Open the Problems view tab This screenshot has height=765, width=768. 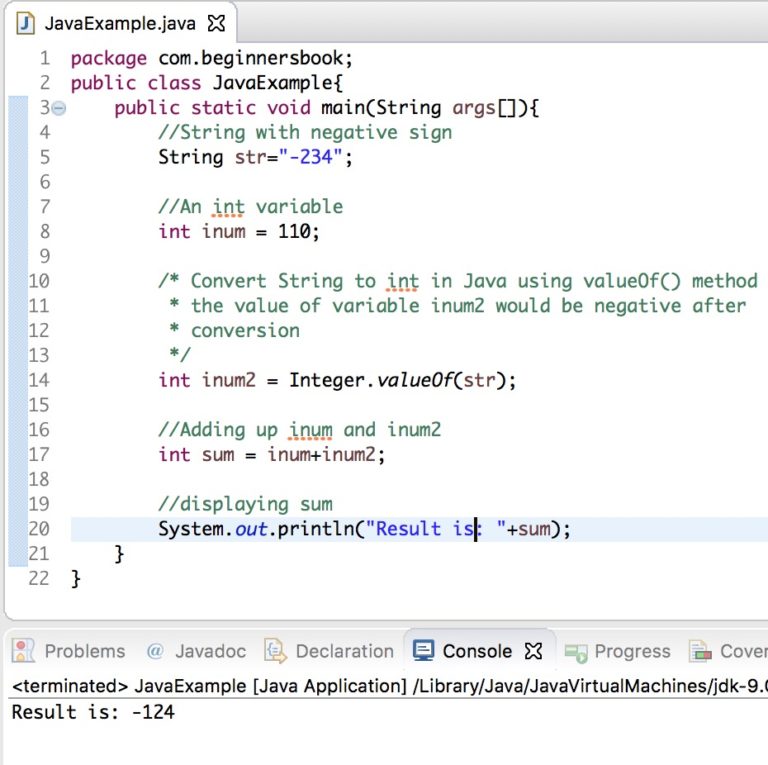click(x=84, y=651)
